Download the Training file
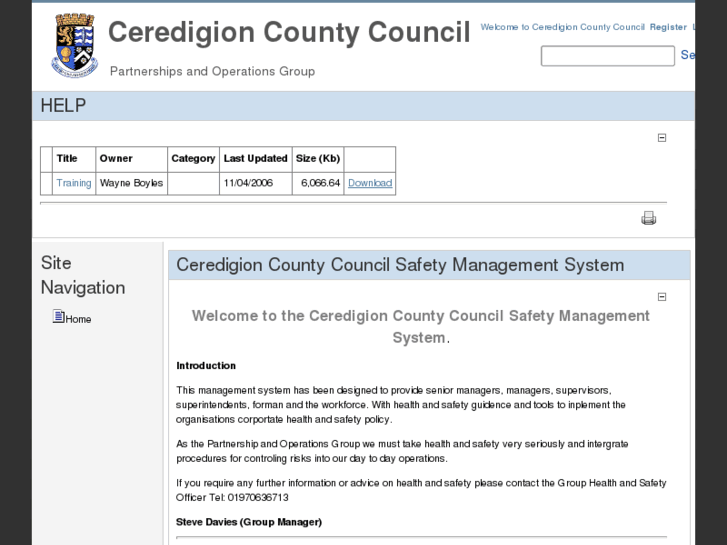727x545 pixels. [370, 183]
